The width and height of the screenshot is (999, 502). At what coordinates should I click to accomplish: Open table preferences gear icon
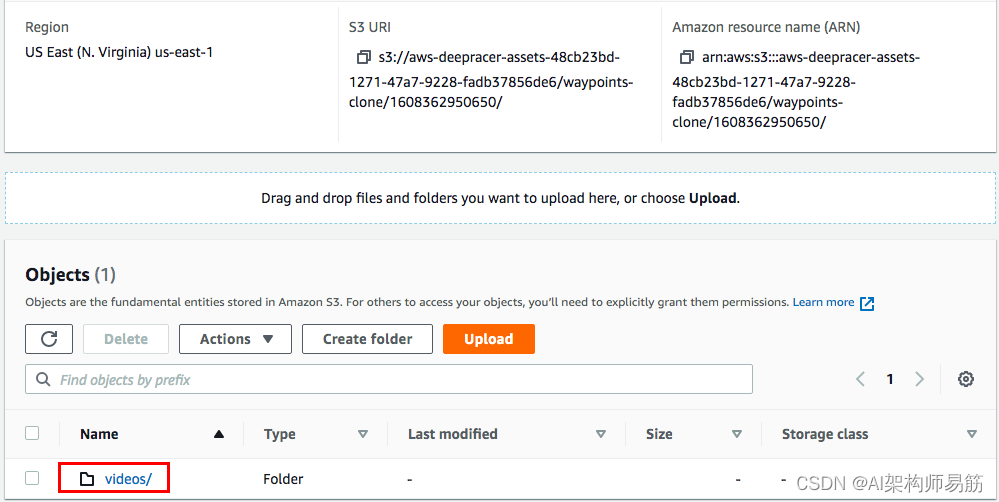click(965, 379)
